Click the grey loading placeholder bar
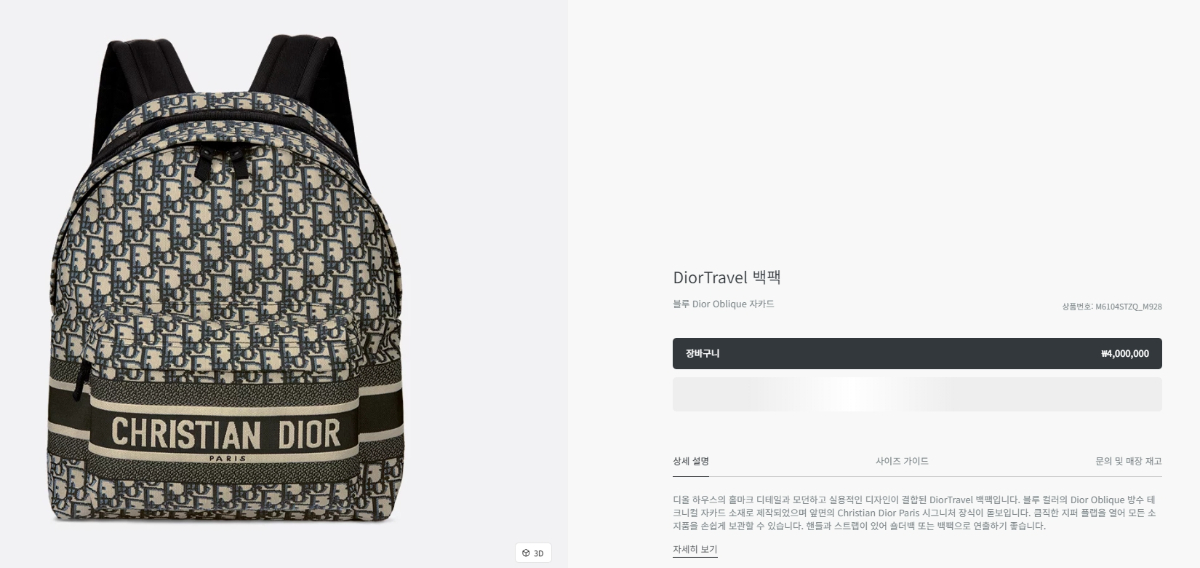Screen dimensions: 1200x568 tap(917, 394)
